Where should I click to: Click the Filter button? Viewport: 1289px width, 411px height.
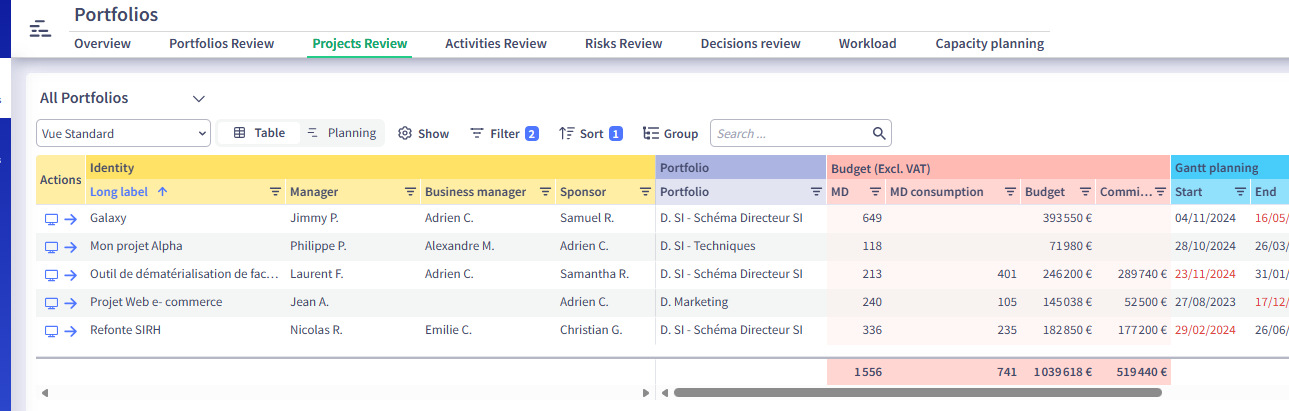click(x=504, y=133)
